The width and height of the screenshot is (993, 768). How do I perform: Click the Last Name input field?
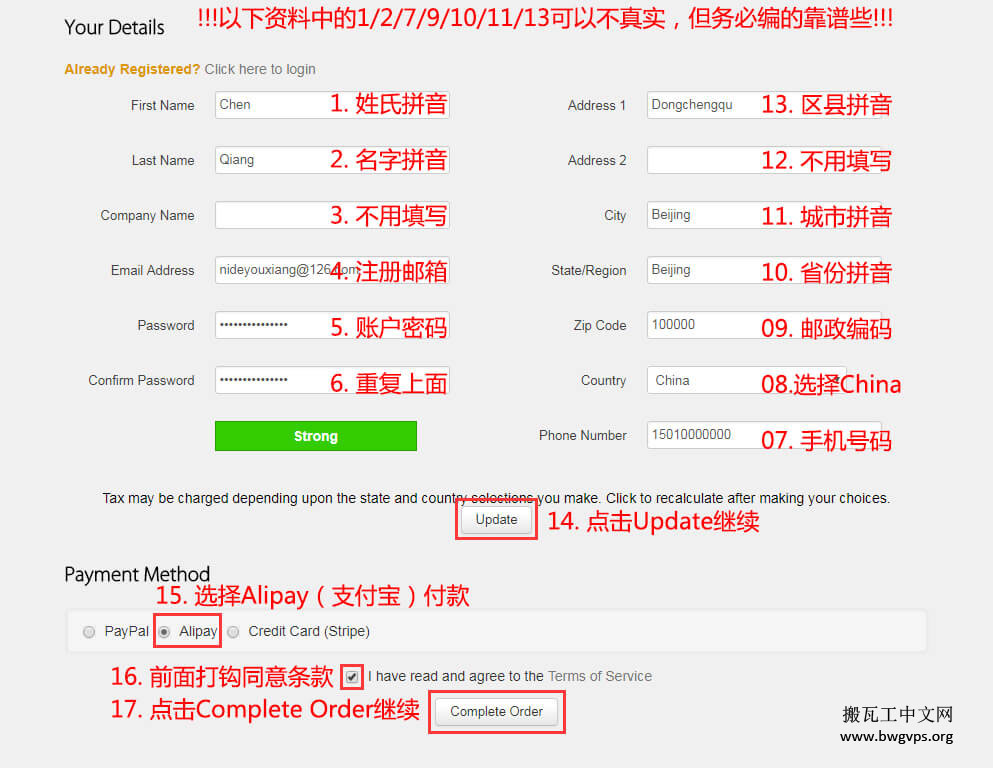[332, 160]
